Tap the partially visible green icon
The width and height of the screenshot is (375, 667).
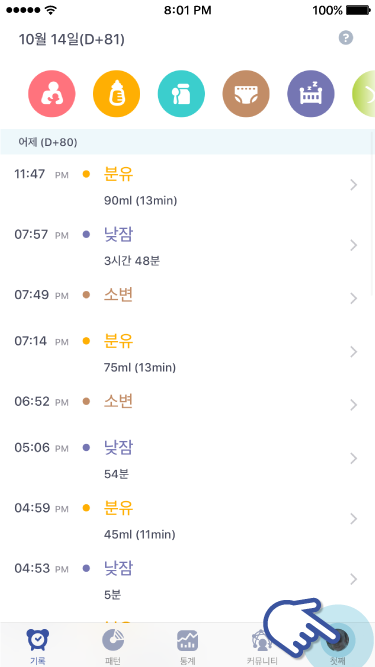[x=364, y=94]
